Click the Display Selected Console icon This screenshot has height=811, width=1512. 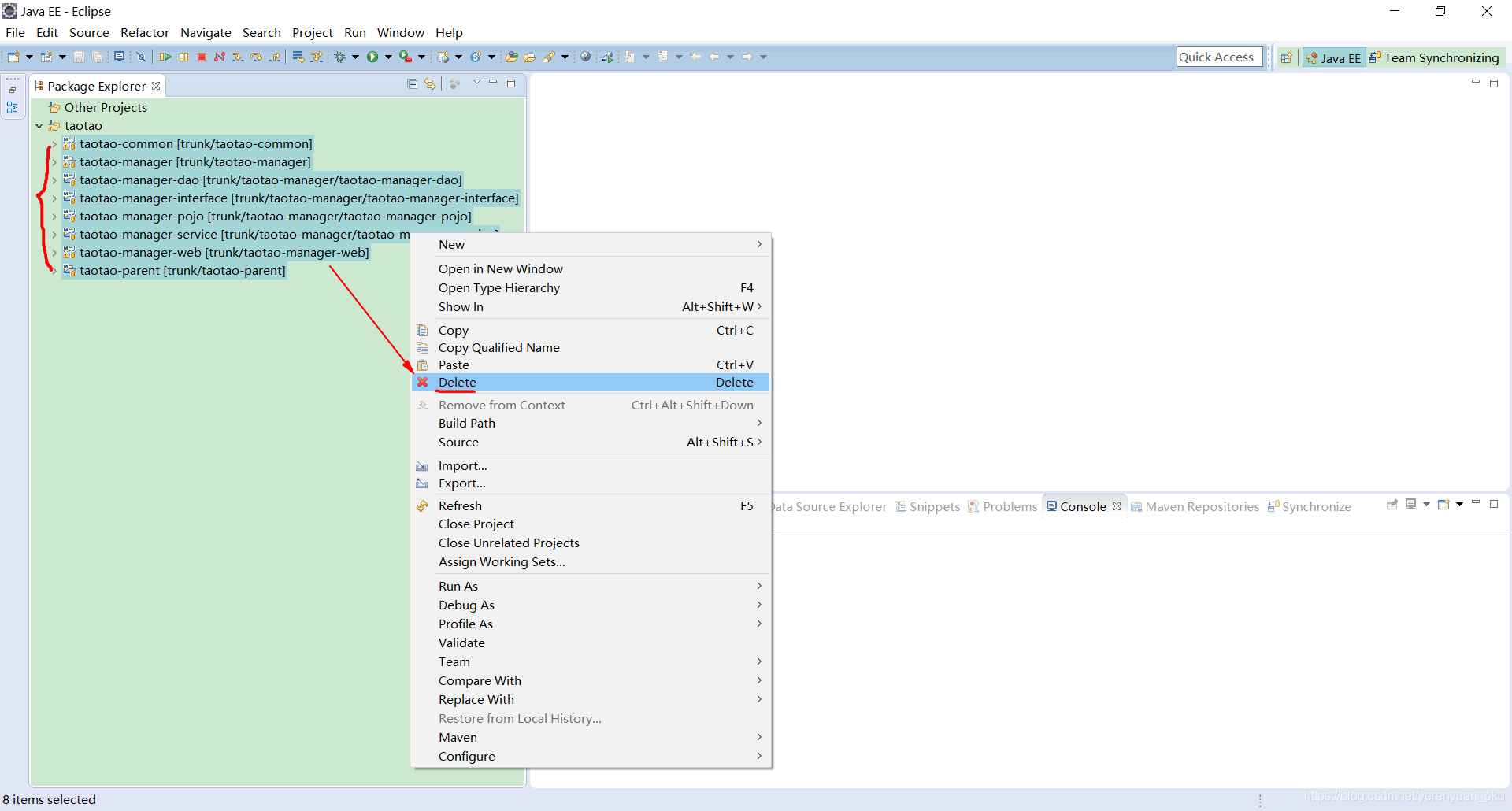[x=1410, y=504]
